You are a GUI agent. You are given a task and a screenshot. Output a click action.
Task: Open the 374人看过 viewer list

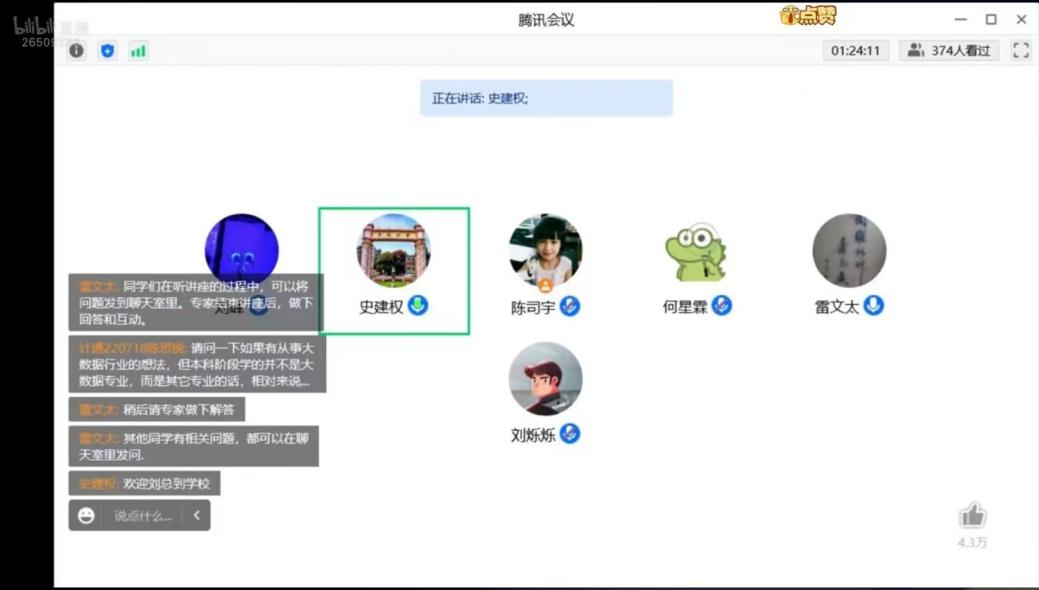coord(950,50)
